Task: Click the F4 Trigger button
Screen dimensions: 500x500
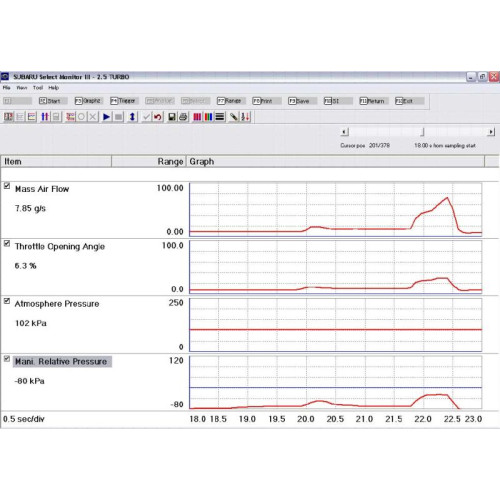Action: [x=124, y=101]
